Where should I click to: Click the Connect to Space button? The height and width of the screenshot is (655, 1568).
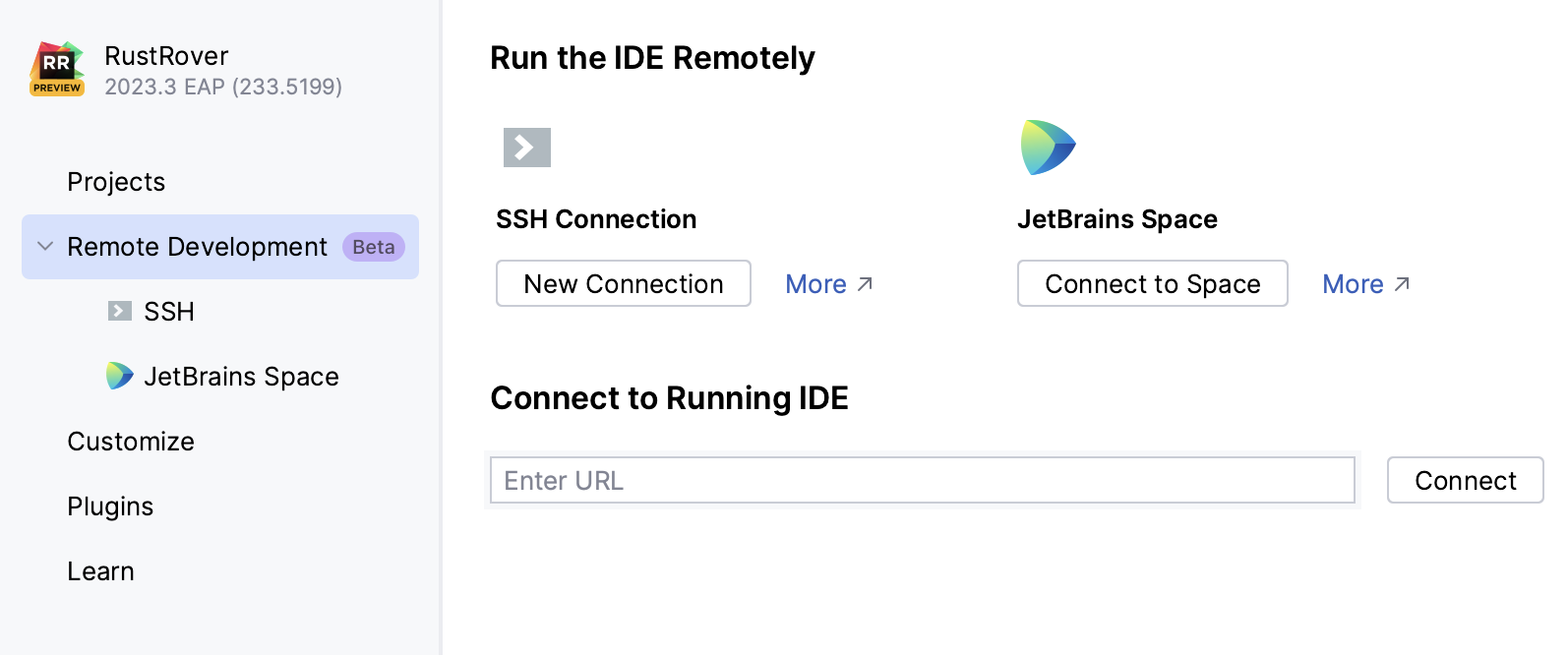point(1152,283)
